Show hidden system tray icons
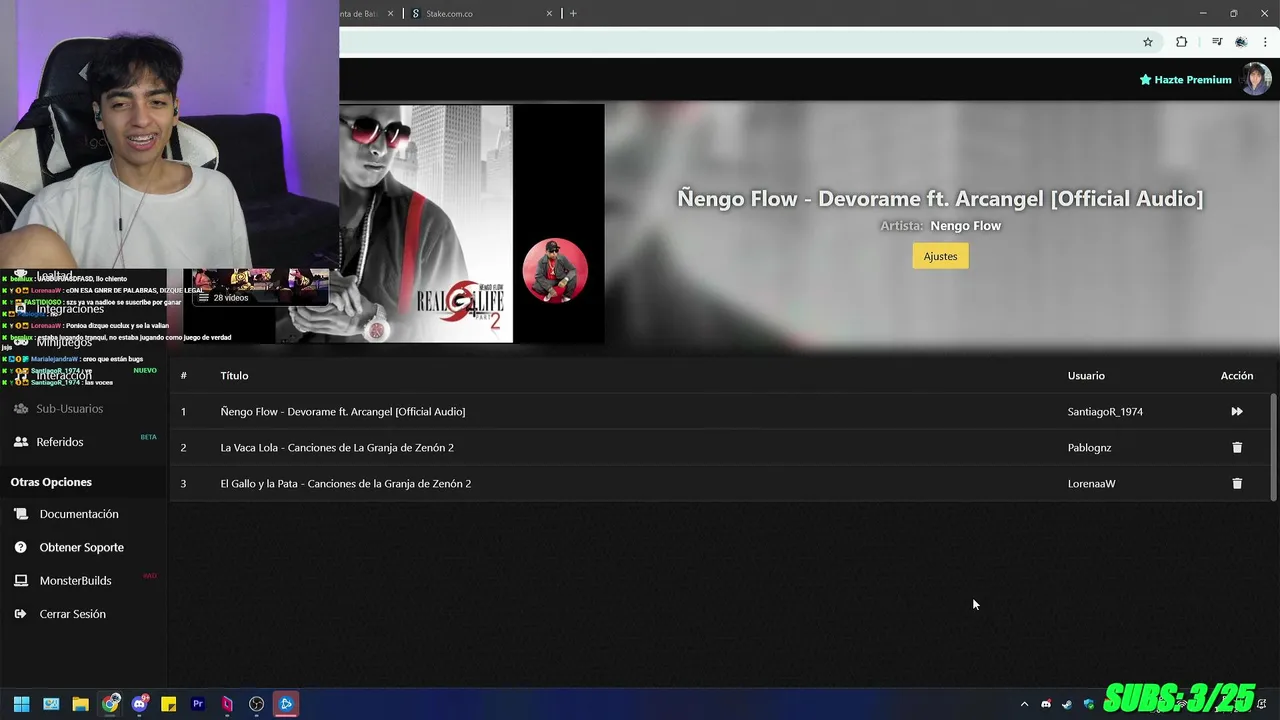The width and height of the screenshot is (1280, 720). pyautogui.click(x=1024, y=704)
